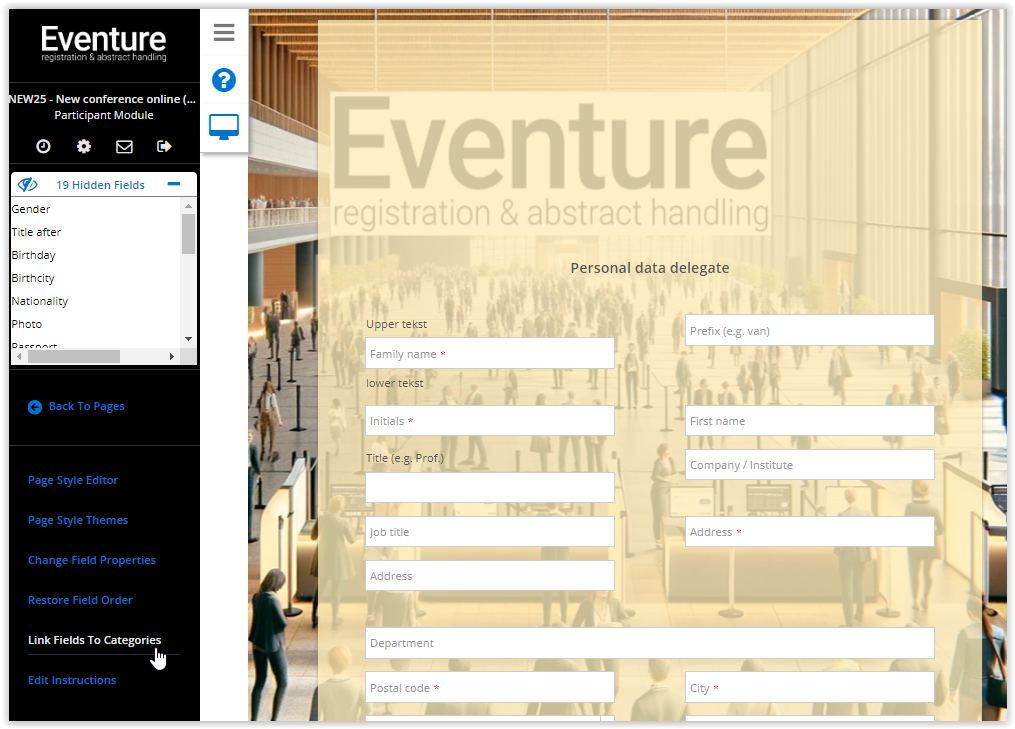Choose Restore Field Order
The width and height of the screenshot is (1015, 729).
click(x=80, y=600)
